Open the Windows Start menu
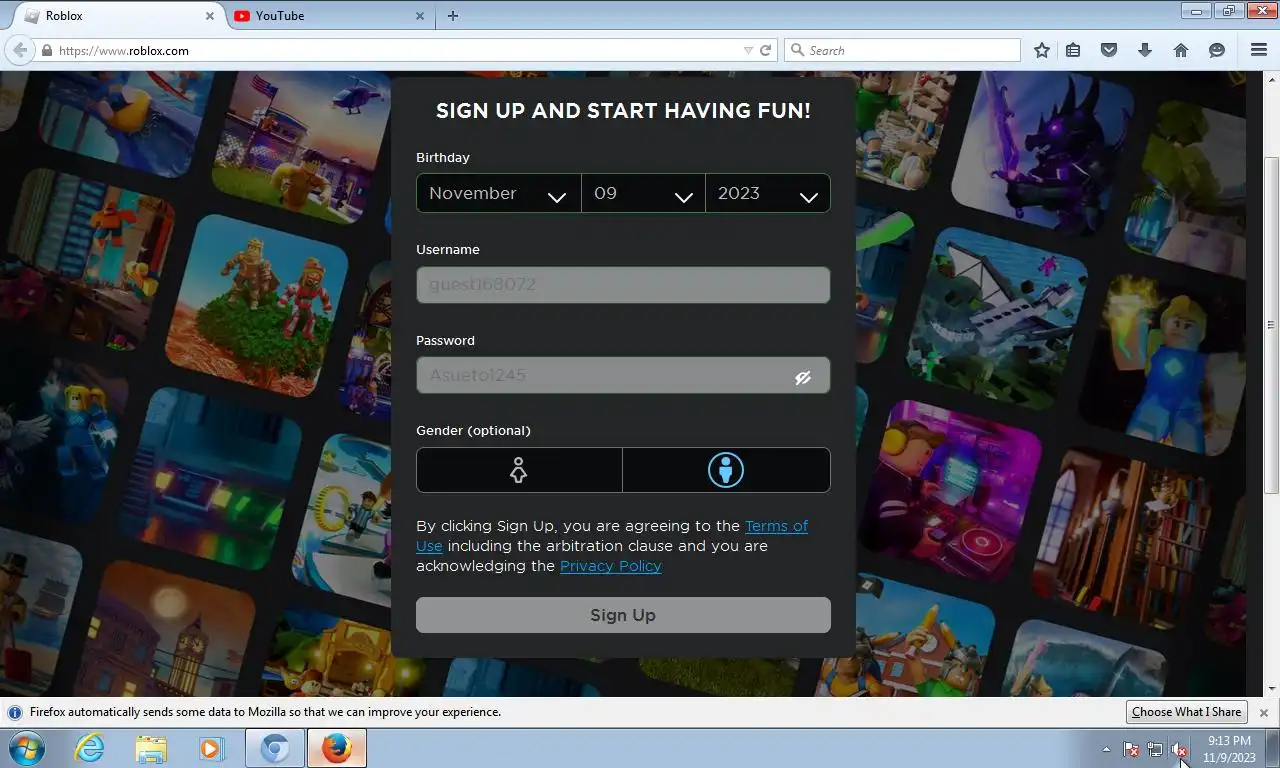 tap(26, 748)
